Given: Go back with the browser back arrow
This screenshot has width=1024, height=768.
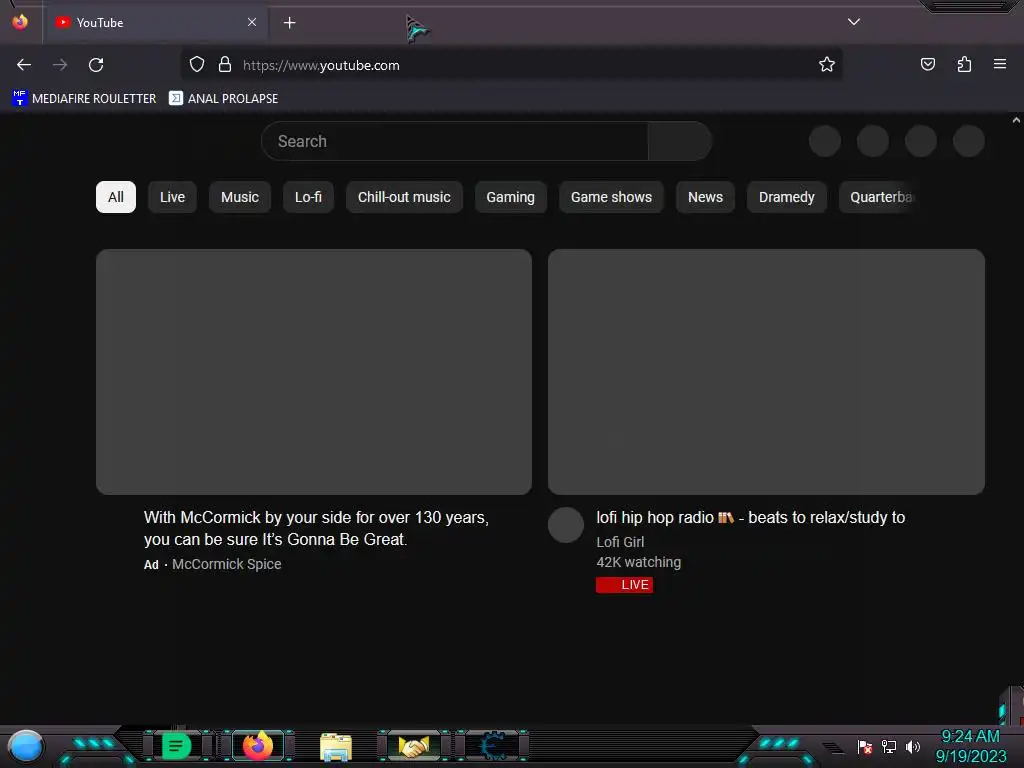Looking at the screenshot, I should [x=24, y=65].
